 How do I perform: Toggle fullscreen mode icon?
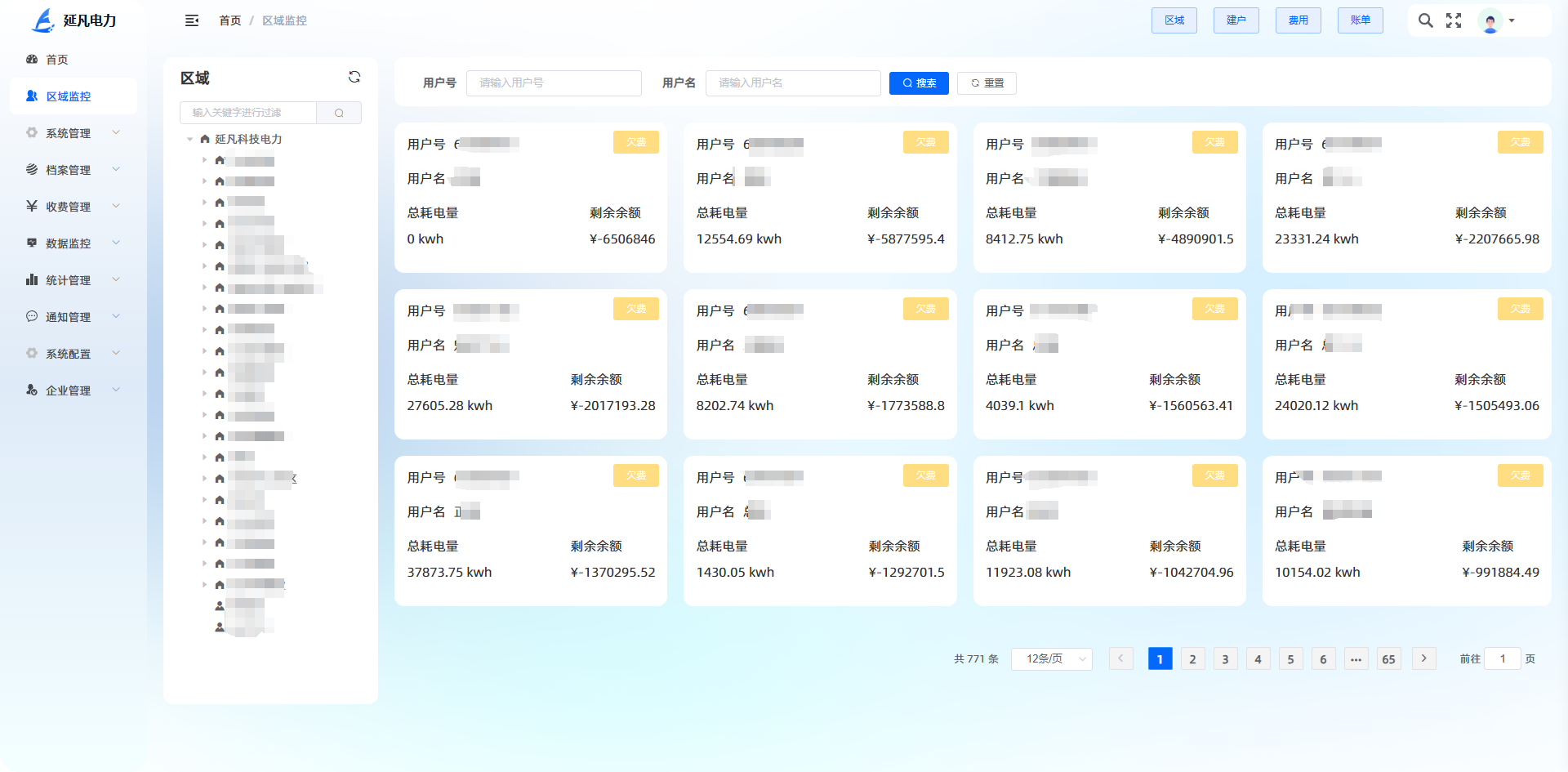[1454, 20]
